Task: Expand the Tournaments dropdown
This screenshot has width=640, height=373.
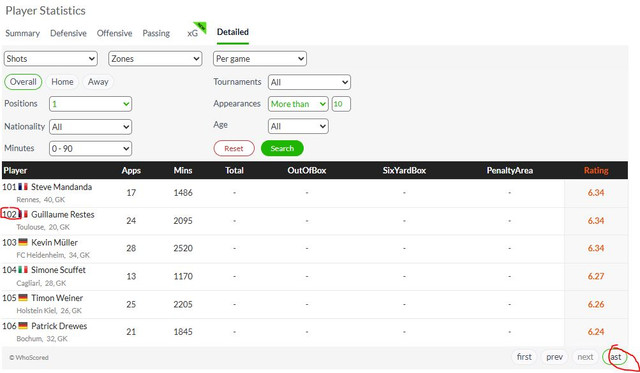Action: click(x=309, y=82)
